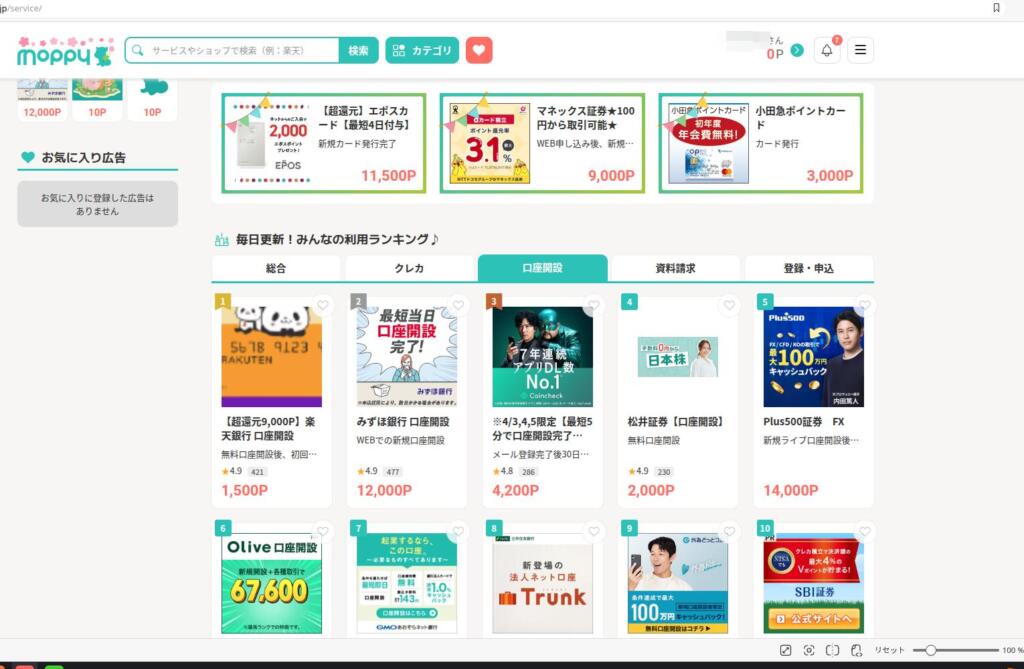This screenshot has width=1024, height=669.
Task: Select the クレカ ranking tab
Action: pyautogui.click(x=409, y=268)
